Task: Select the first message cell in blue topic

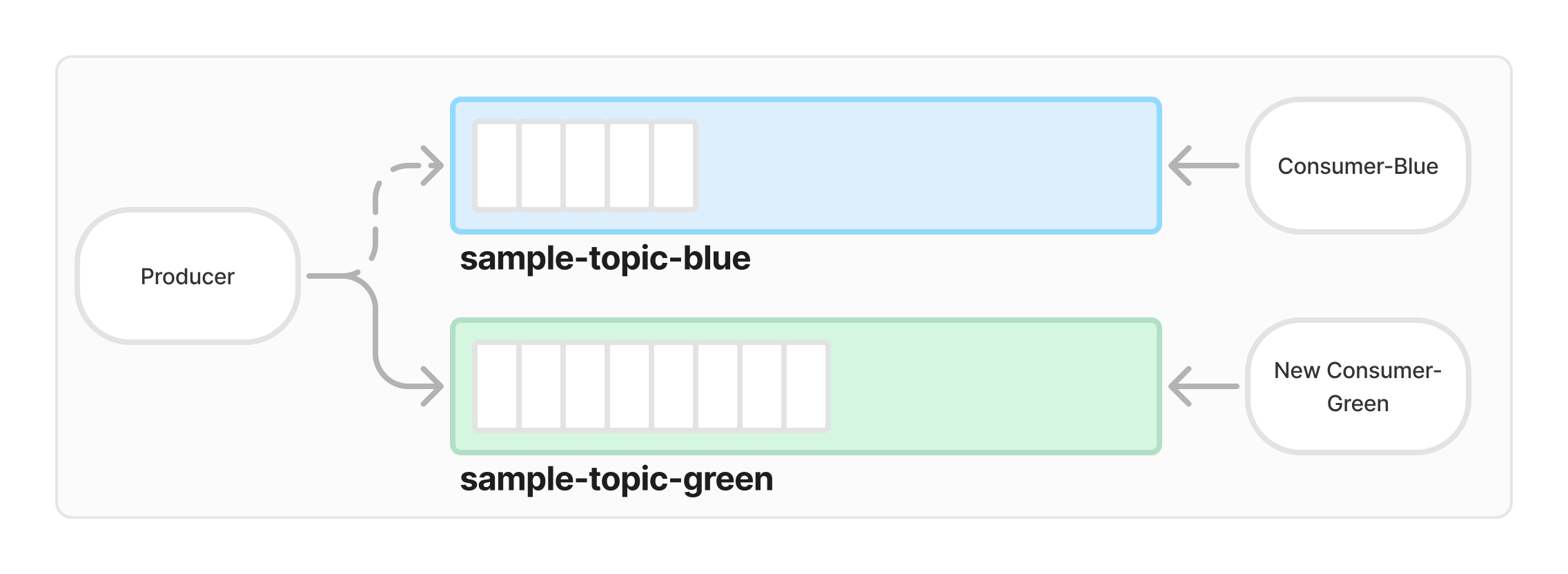Action: [x=497, y=166]
